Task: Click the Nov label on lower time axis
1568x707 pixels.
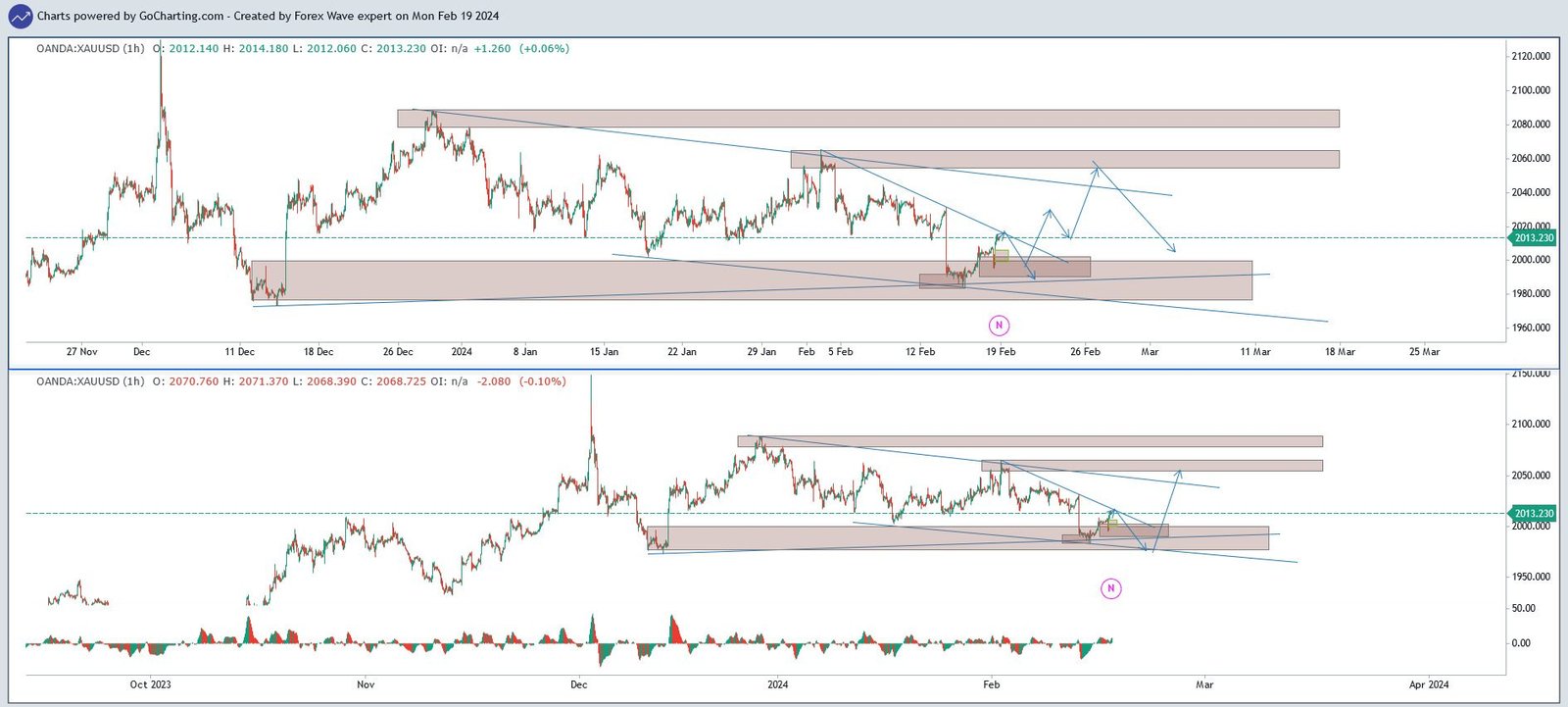Action: point(366,684)
